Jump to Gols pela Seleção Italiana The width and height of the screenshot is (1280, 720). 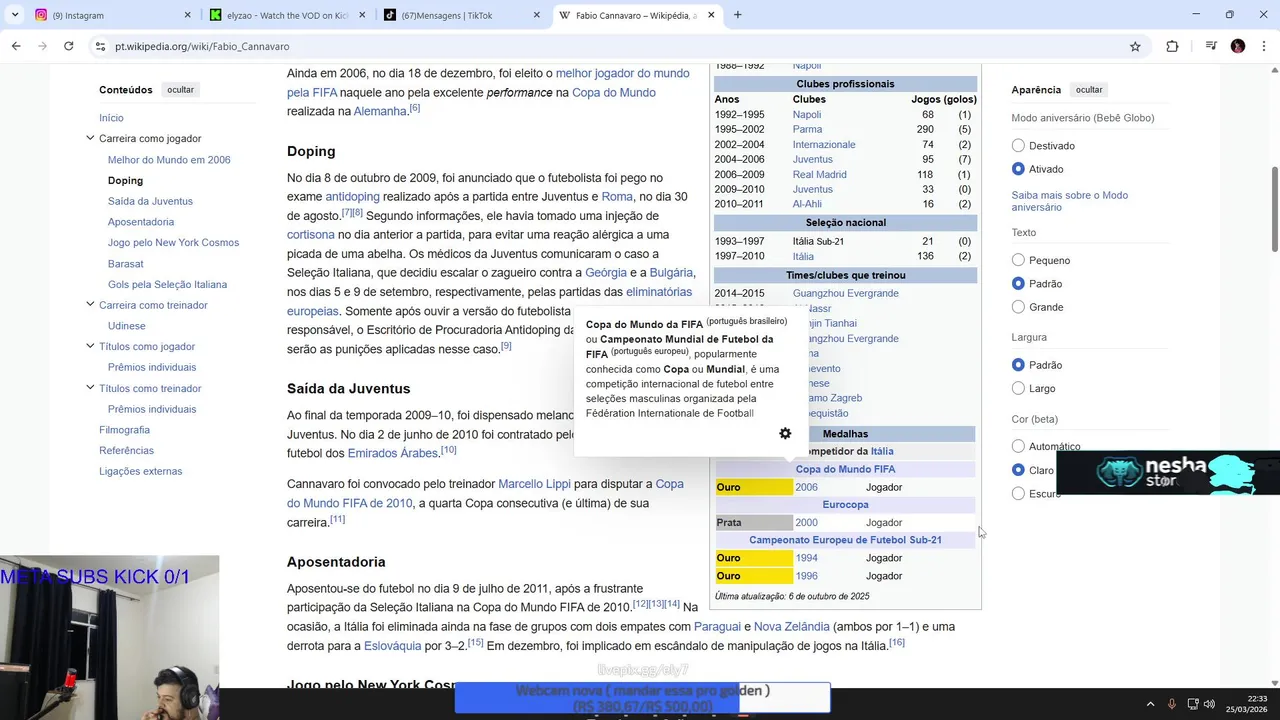click(x=167, y=284)
